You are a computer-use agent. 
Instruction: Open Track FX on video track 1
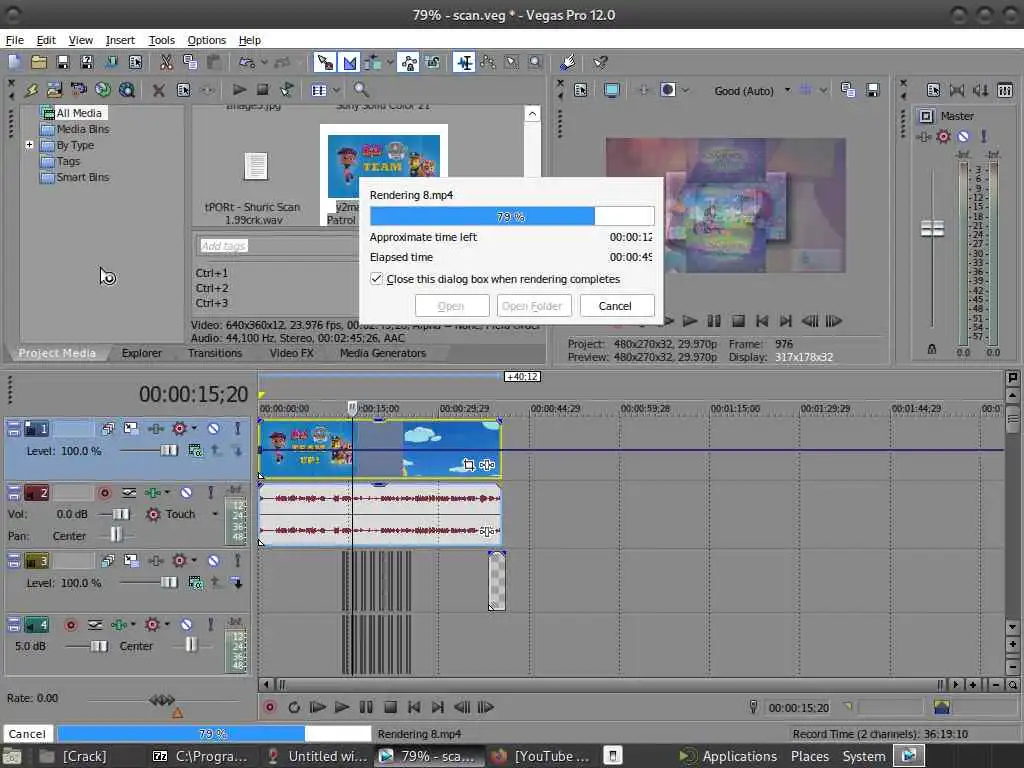(x=155, y=428)
